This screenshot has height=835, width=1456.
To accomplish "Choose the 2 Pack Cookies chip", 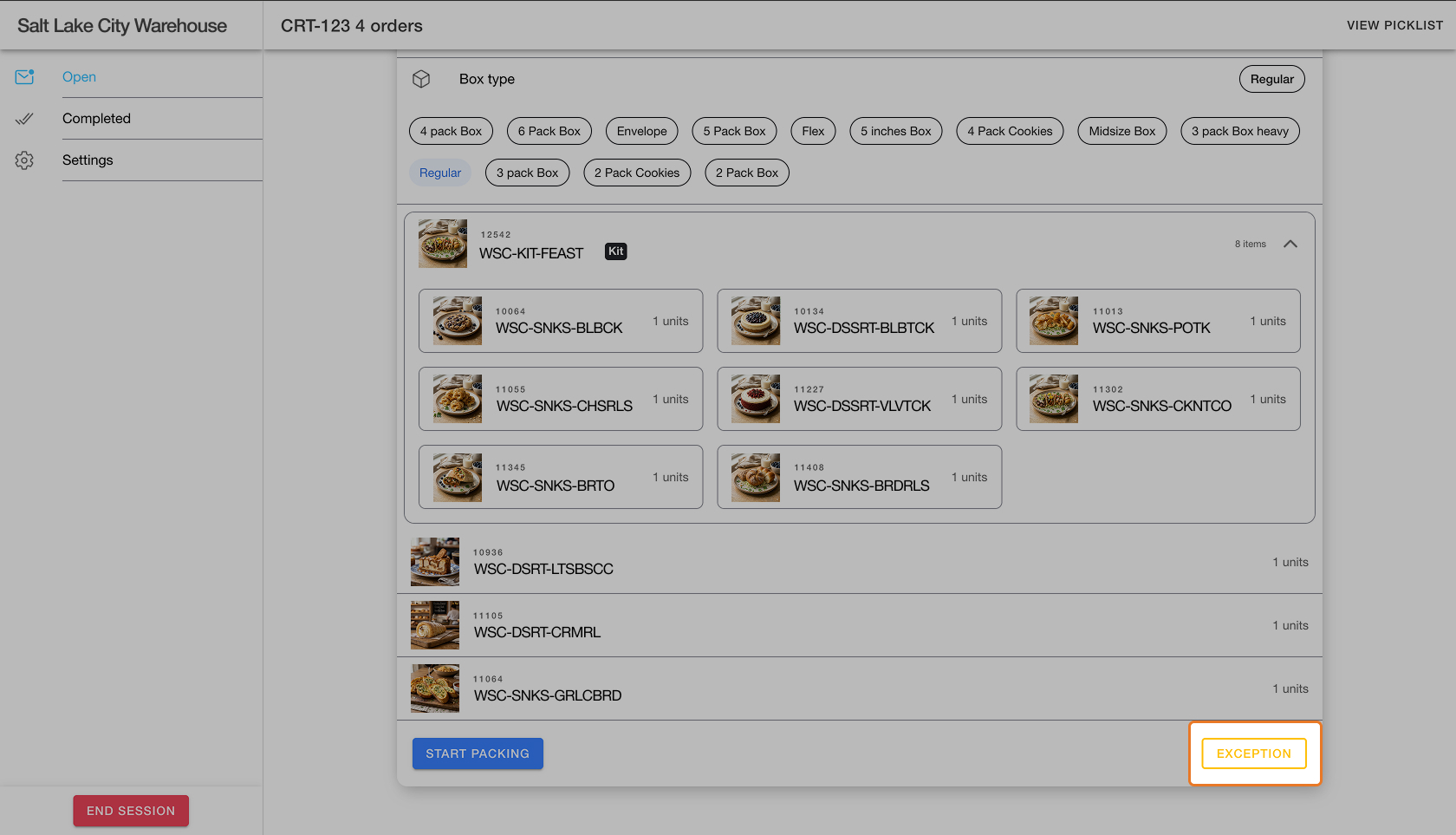I will coord(637,173).
